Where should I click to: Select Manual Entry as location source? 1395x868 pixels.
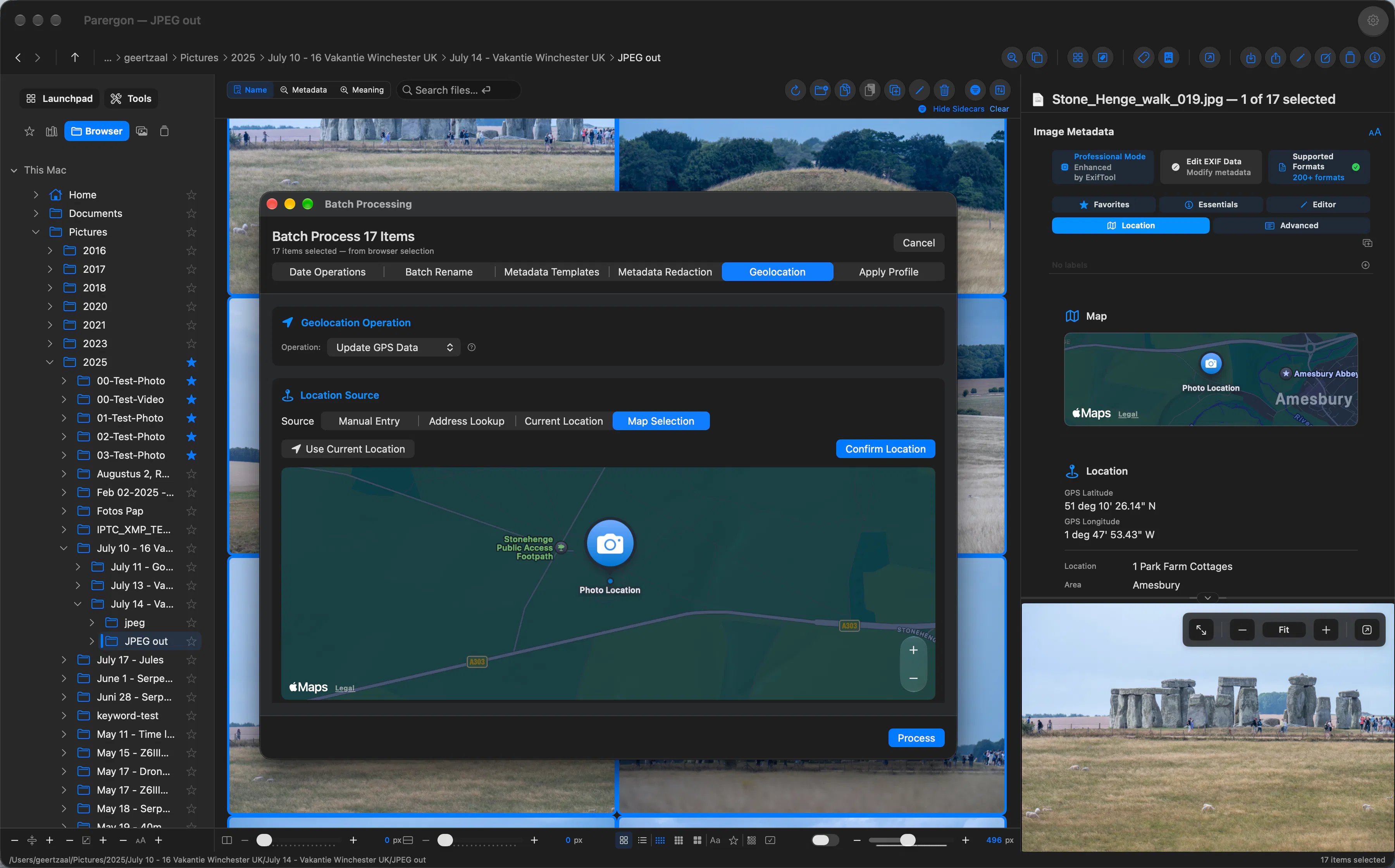point(369,421)
